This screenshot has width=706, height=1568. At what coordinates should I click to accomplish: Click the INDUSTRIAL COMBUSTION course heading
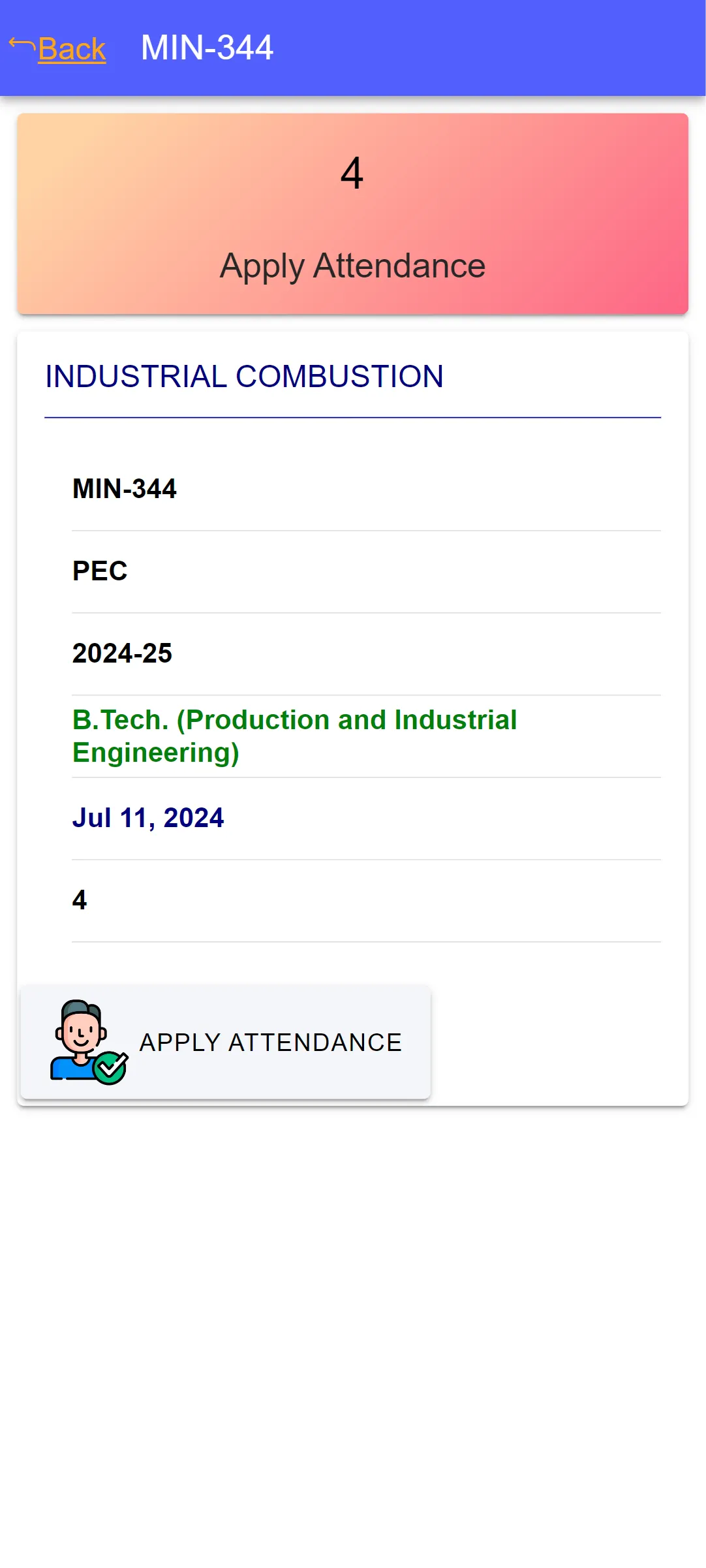pyautogui.click(x=244, y=376)
